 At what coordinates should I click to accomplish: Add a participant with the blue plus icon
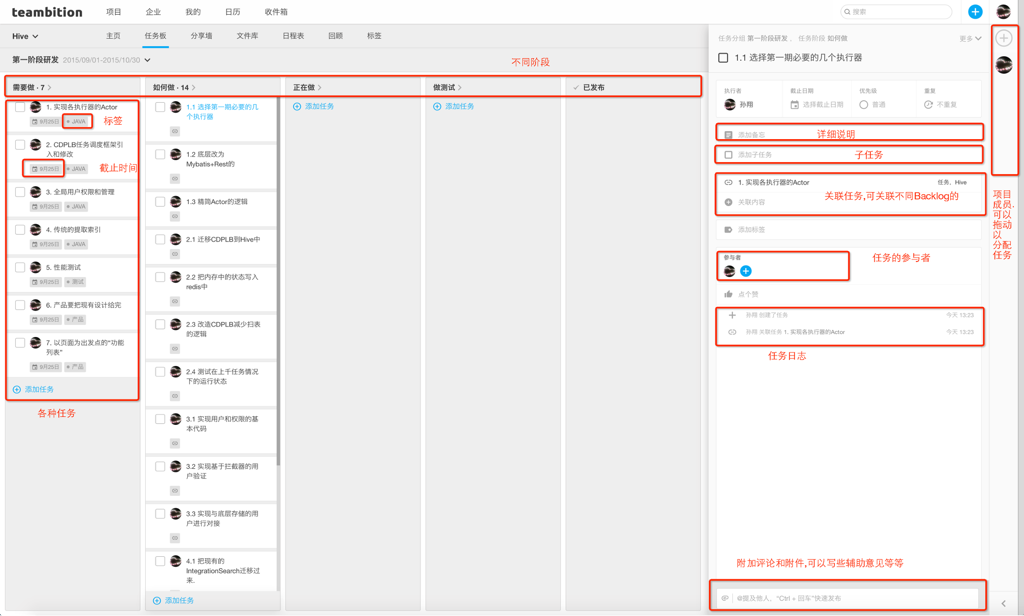pyautogui.click(x=746, y=271)
